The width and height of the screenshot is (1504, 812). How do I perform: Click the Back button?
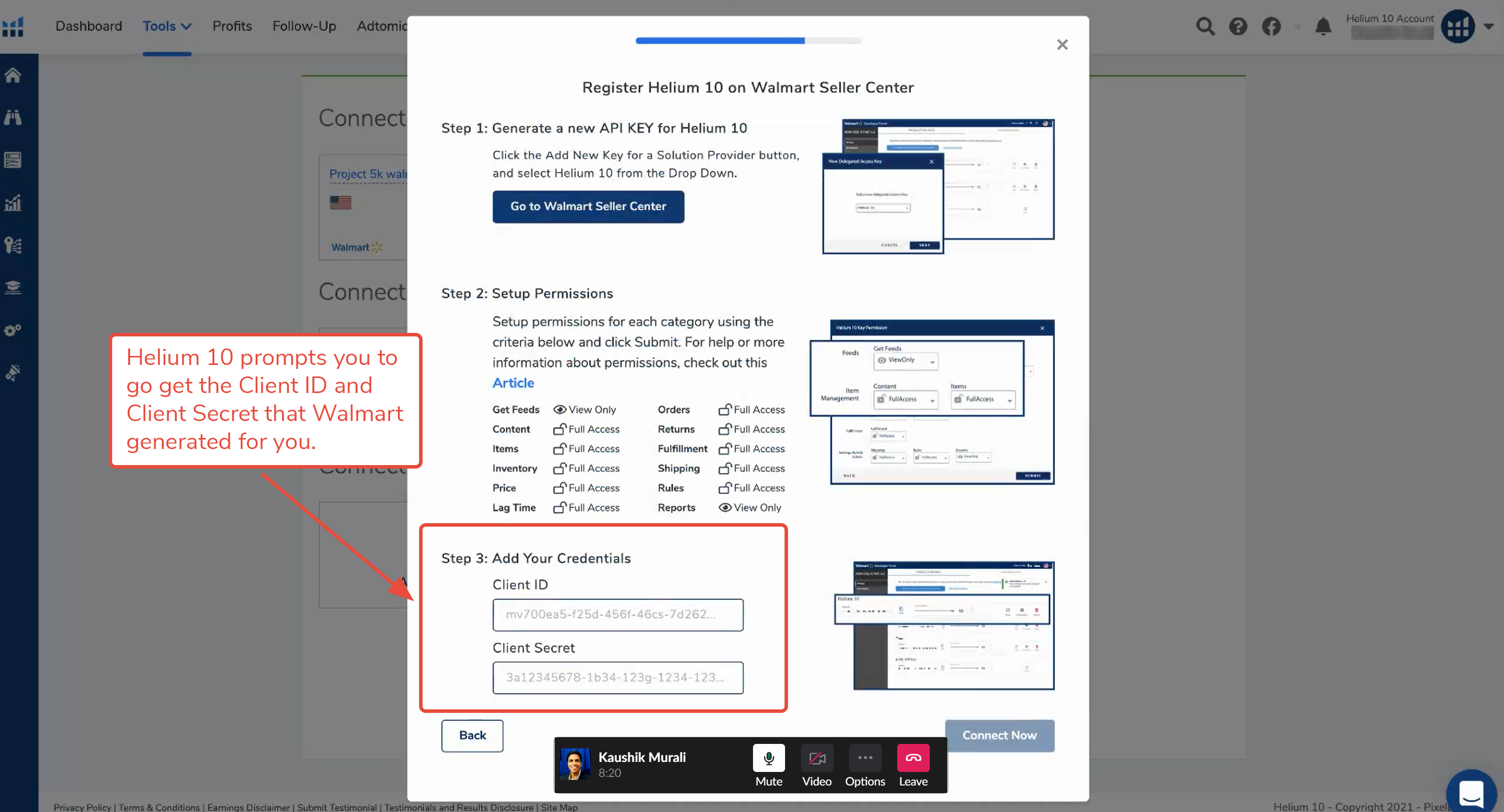[472, 735]
